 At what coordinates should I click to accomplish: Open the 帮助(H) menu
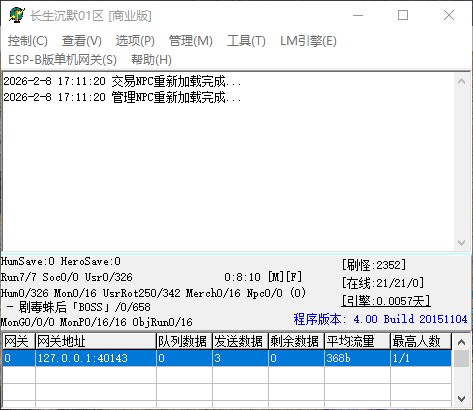pyautogui.click(x=151, y=60)
